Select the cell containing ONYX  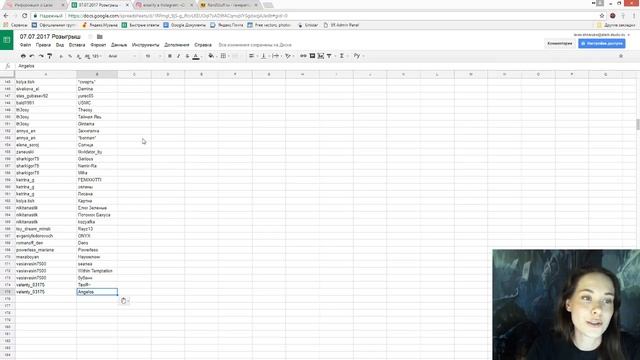[97, 236]
